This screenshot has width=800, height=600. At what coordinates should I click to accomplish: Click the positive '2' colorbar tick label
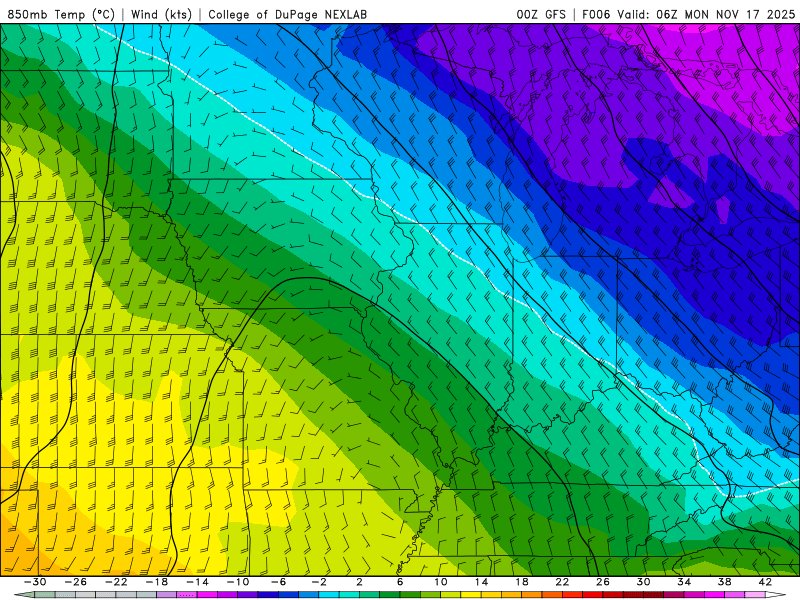tap(359, 582)
